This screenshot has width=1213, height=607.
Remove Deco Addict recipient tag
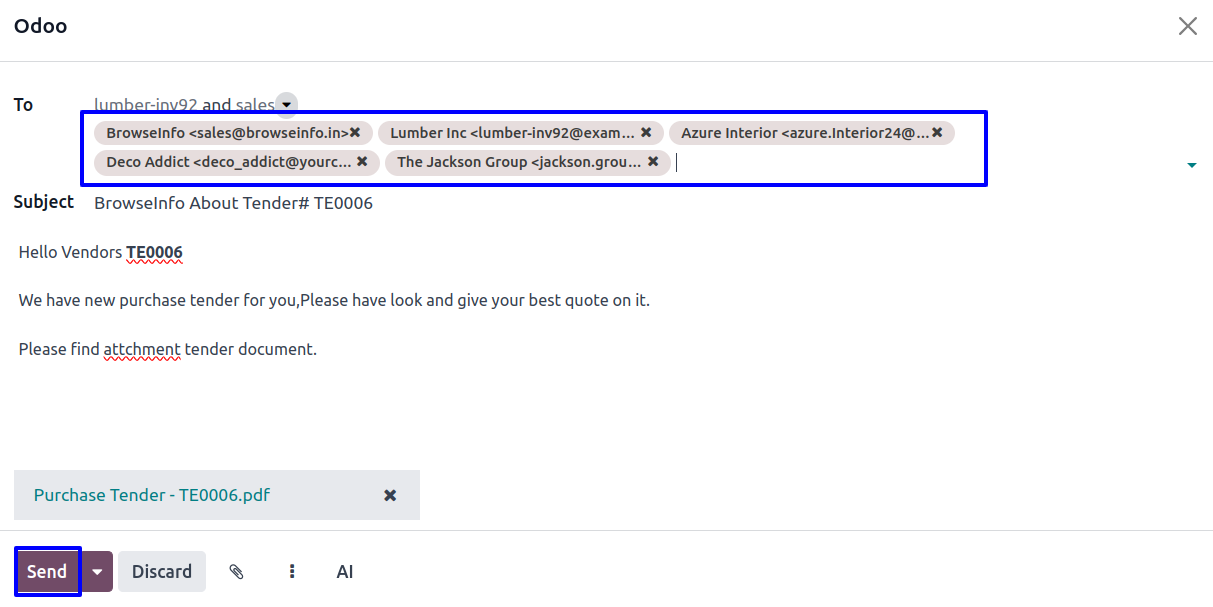click(362, 161)
